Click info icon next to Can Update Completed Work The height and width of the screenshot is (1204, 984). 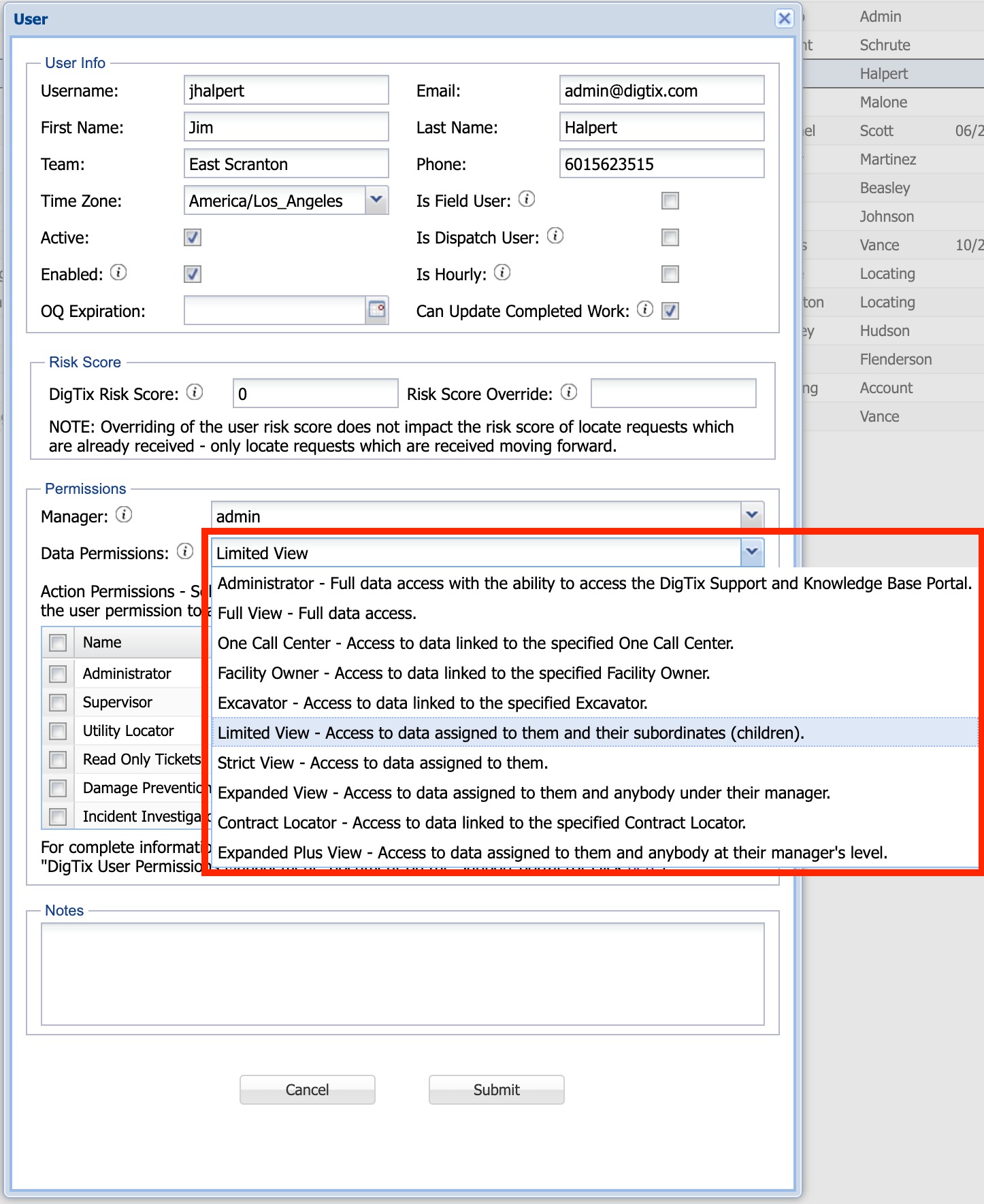645,309
